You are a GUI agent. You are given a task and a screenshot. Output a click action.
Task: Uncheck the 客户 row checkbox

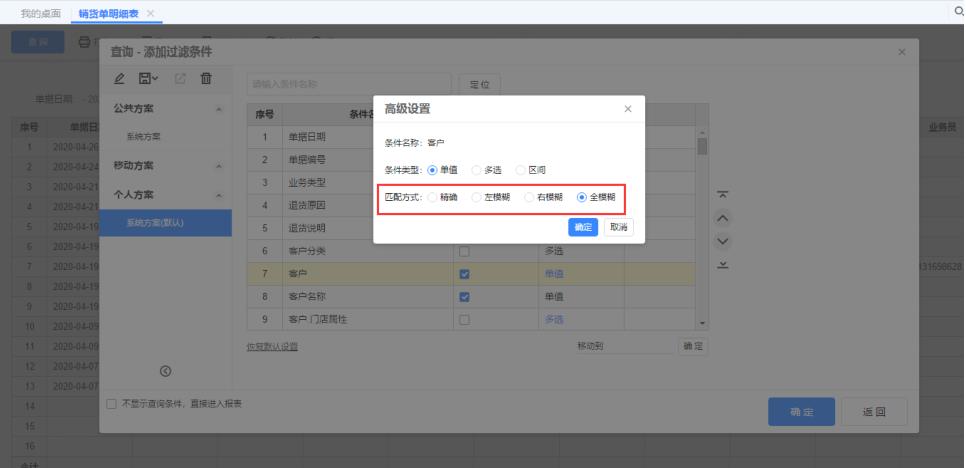465,274
